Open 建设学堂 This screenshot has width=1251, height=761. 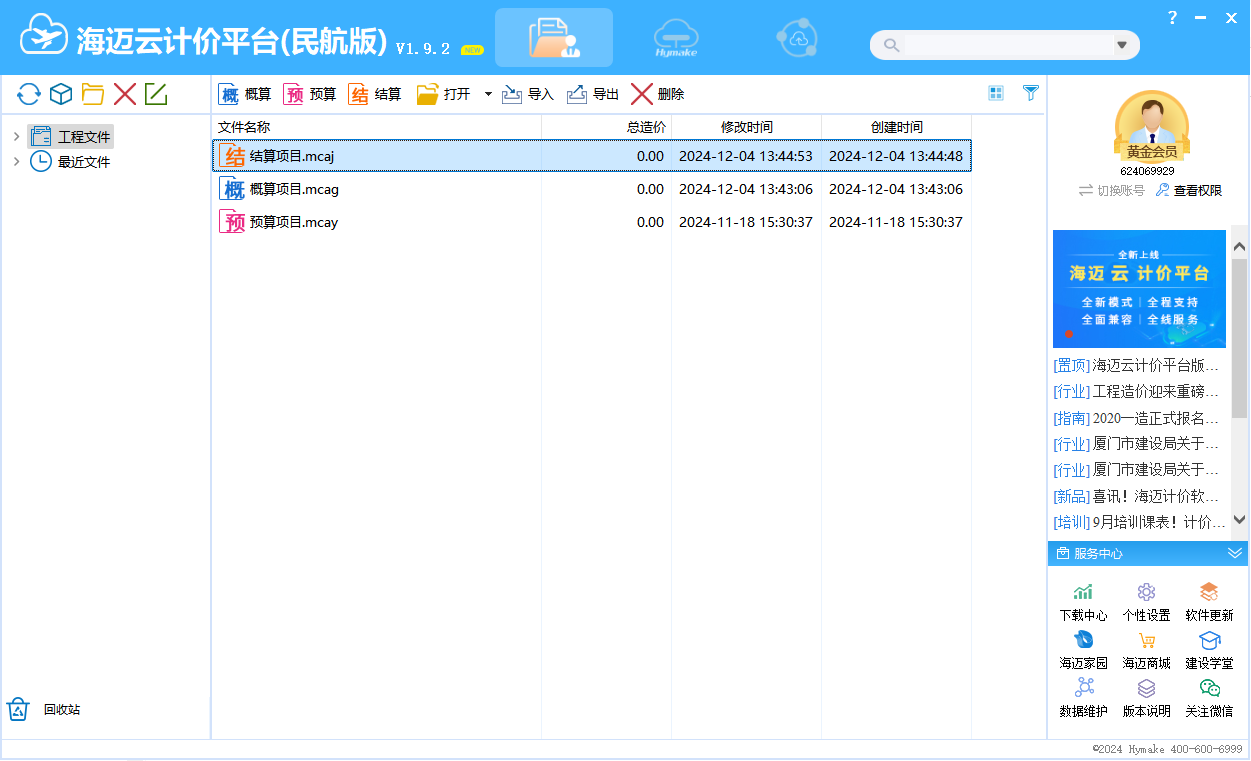1209,651
